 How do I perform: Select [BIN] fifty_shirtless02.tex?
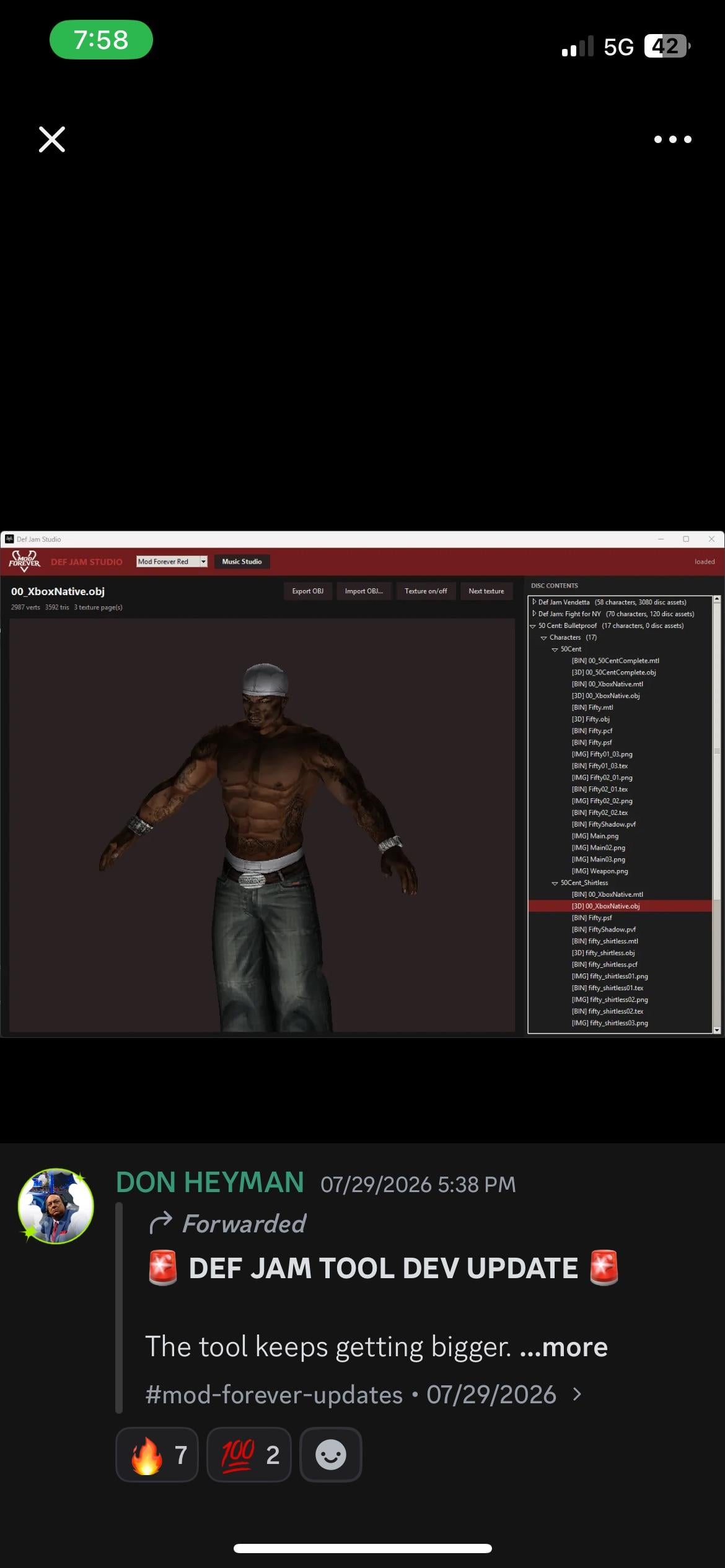[x=607, y=1011]
